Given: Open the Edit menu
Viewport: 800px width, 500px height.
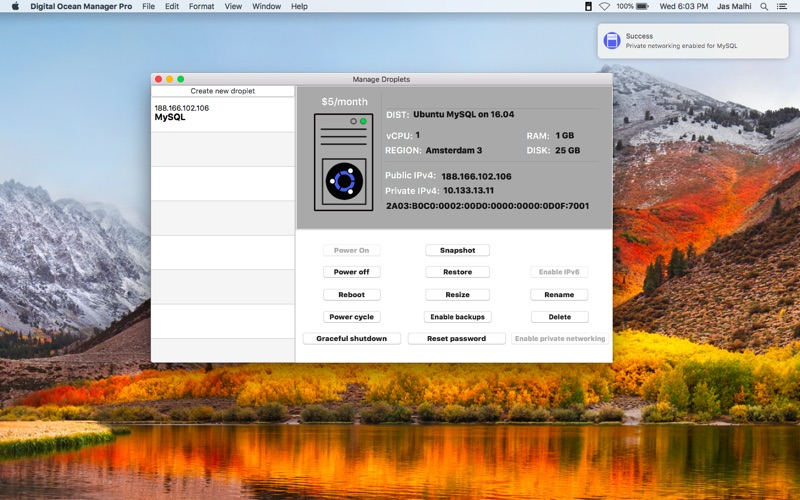Looking at the screenshot, I should tap(172, 6).
